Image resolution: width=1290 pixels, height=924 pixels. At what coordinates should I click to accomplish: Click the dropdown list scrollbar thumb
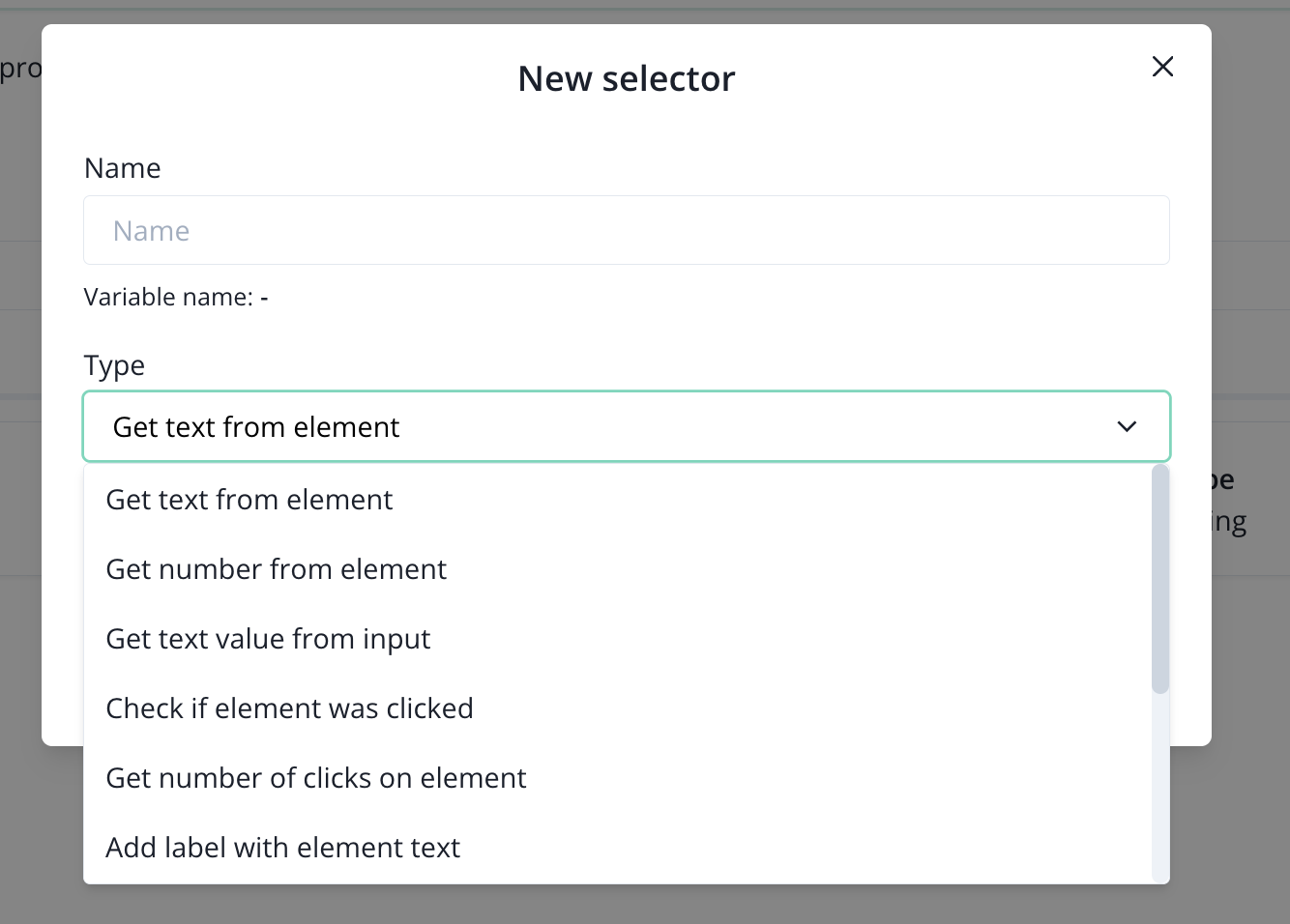click(1160, 578)
